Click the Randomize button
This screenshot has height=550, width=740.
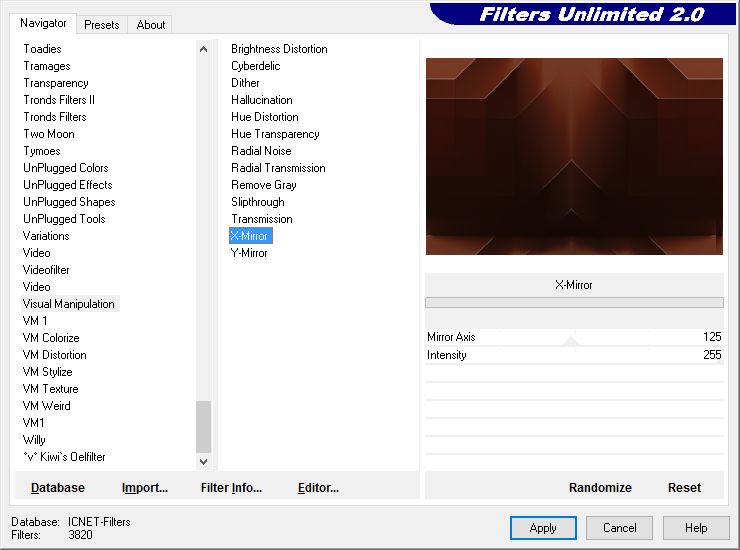coord(600,488)
